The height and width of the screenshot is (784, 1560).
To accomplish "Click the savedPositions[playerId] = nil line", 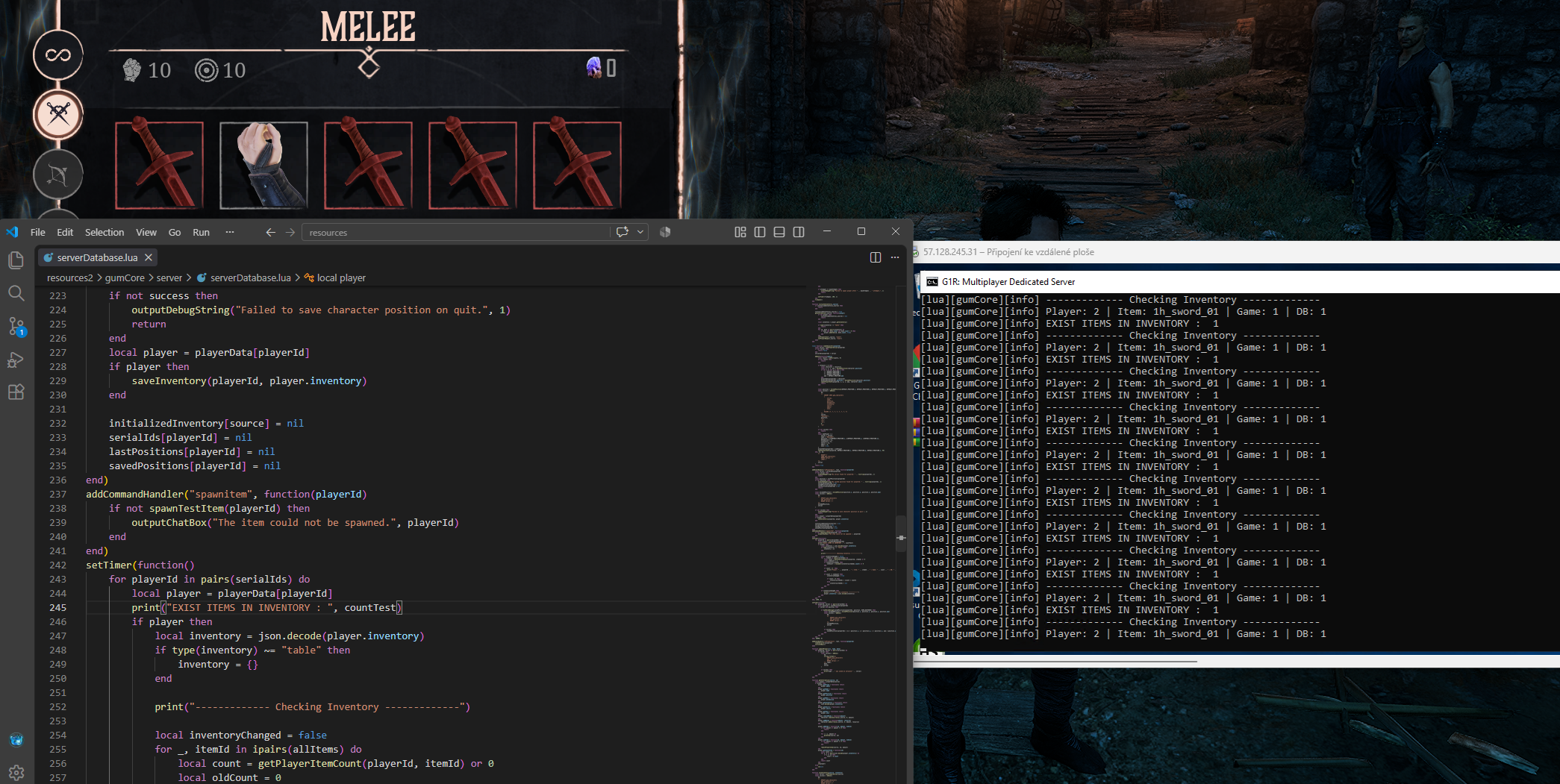I will 195,466.
